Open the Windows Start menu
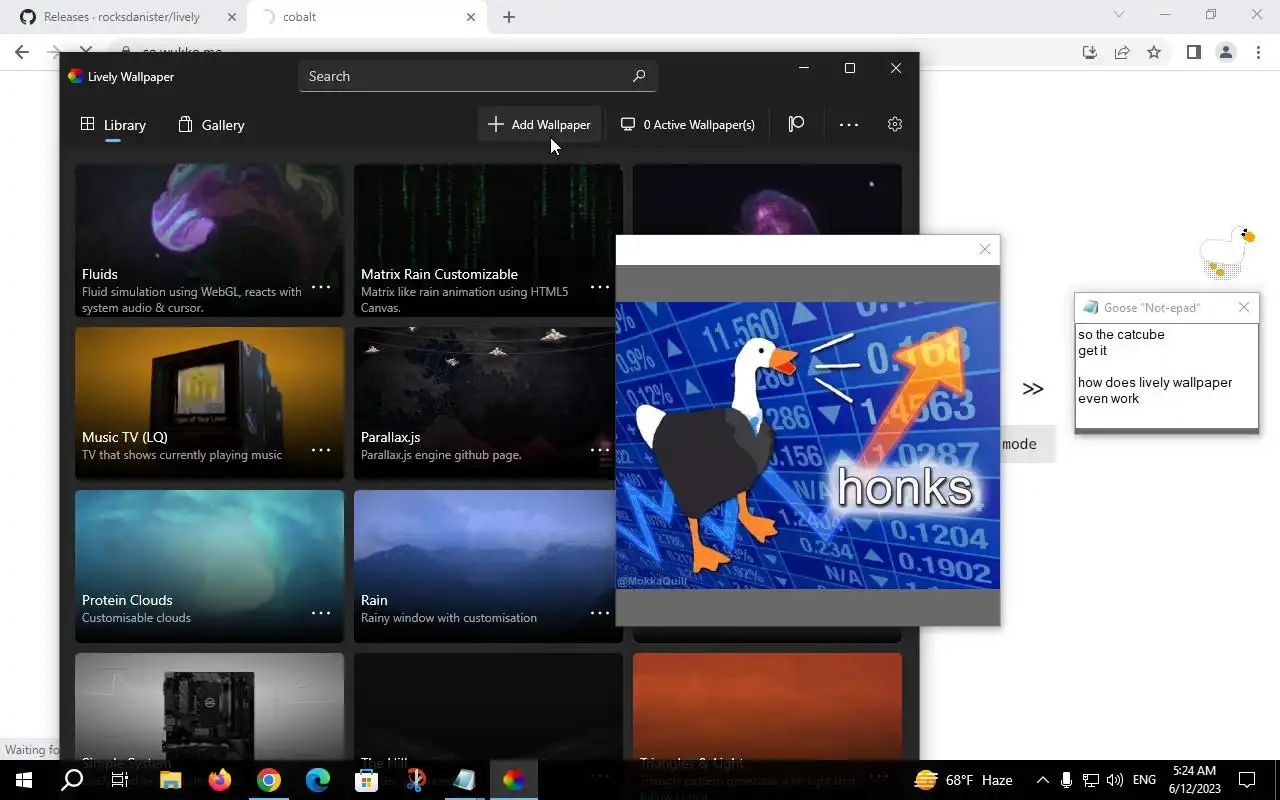The image size is (1280, 800). pyautogui.click(x=24, y=780)
